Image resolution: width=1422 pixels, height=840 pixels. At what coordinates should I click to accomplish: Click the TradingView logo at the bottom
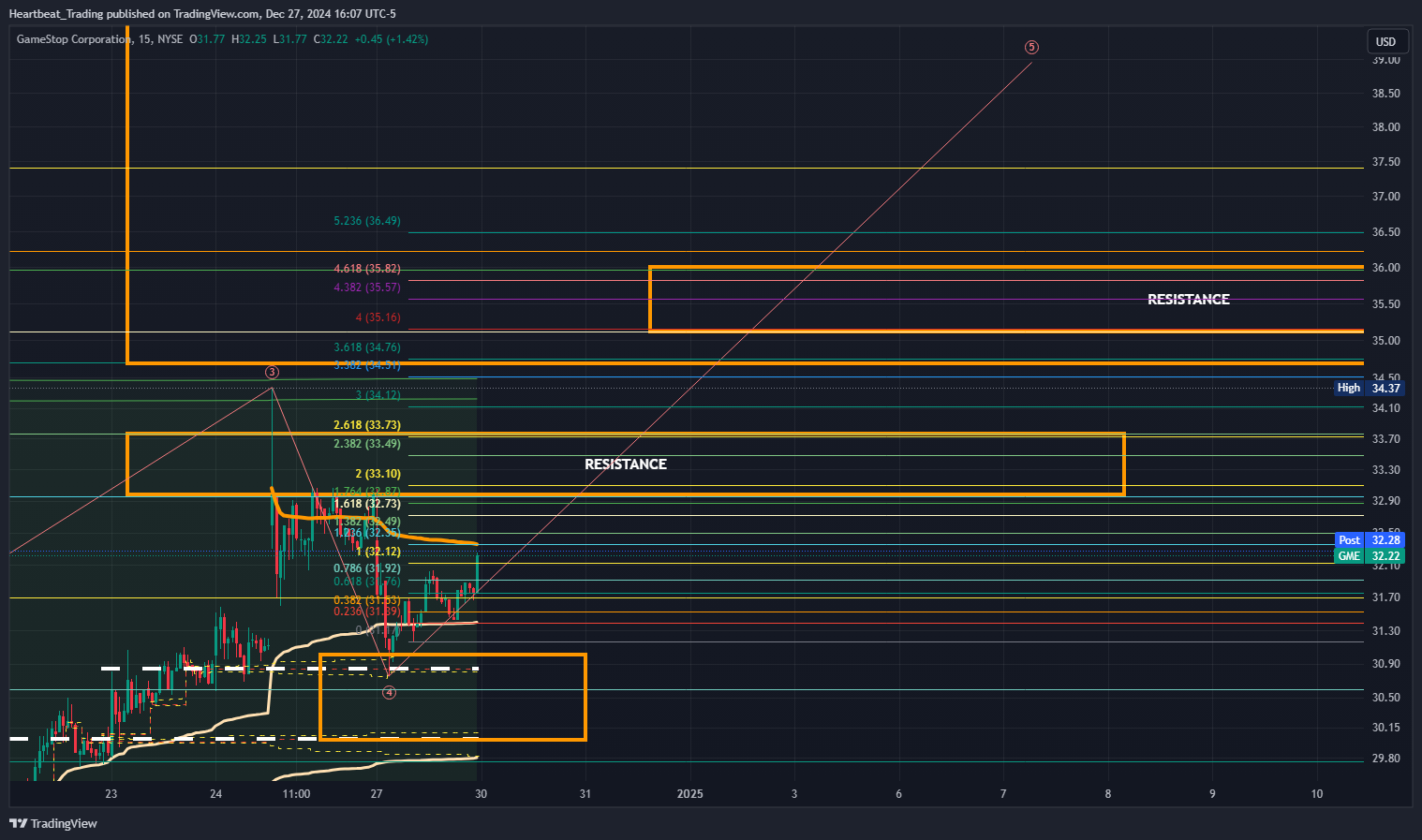pos(53,823)
